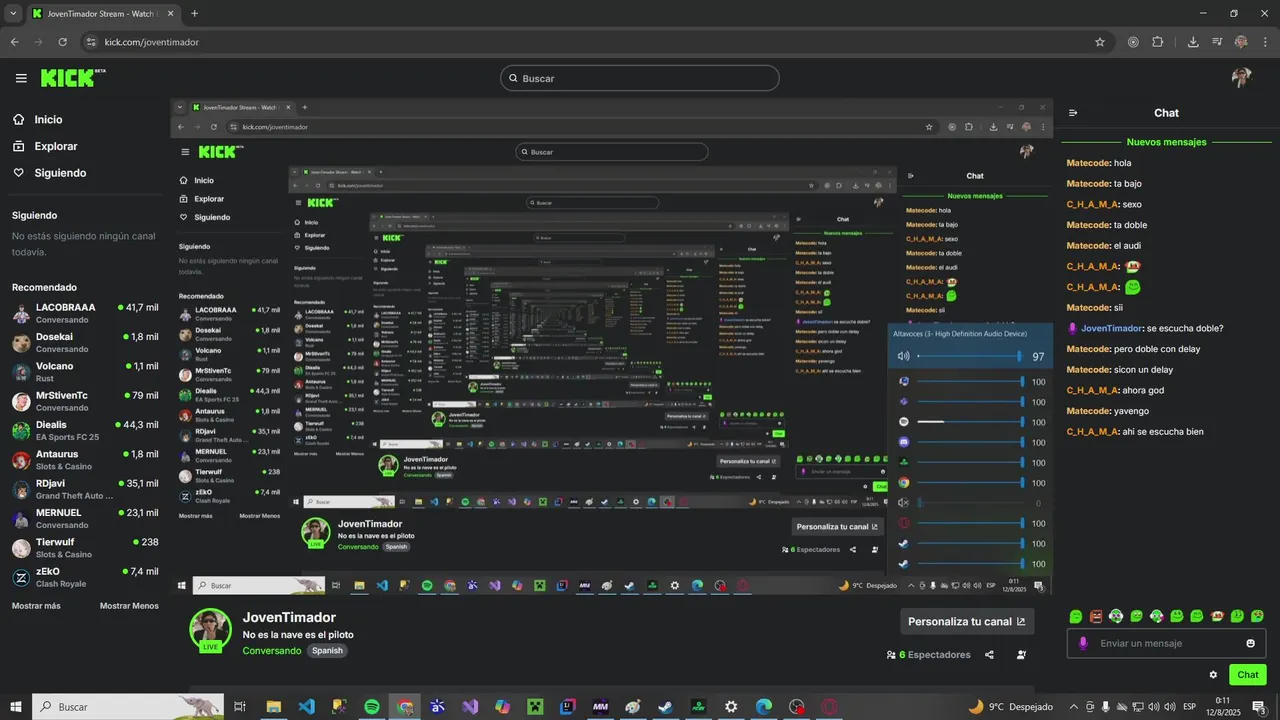Screen dimensions: 1280x720
Task: Open Minecraft from the taskbar
Action: pyautogui.click(x=535, y=707)
